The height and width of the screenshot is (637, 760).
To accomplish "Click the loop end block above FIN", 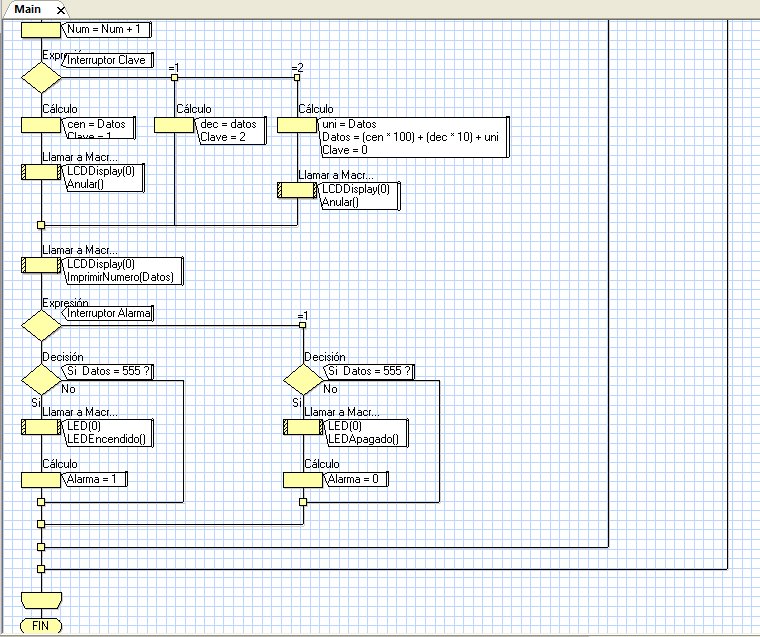I will pos(42,600).
